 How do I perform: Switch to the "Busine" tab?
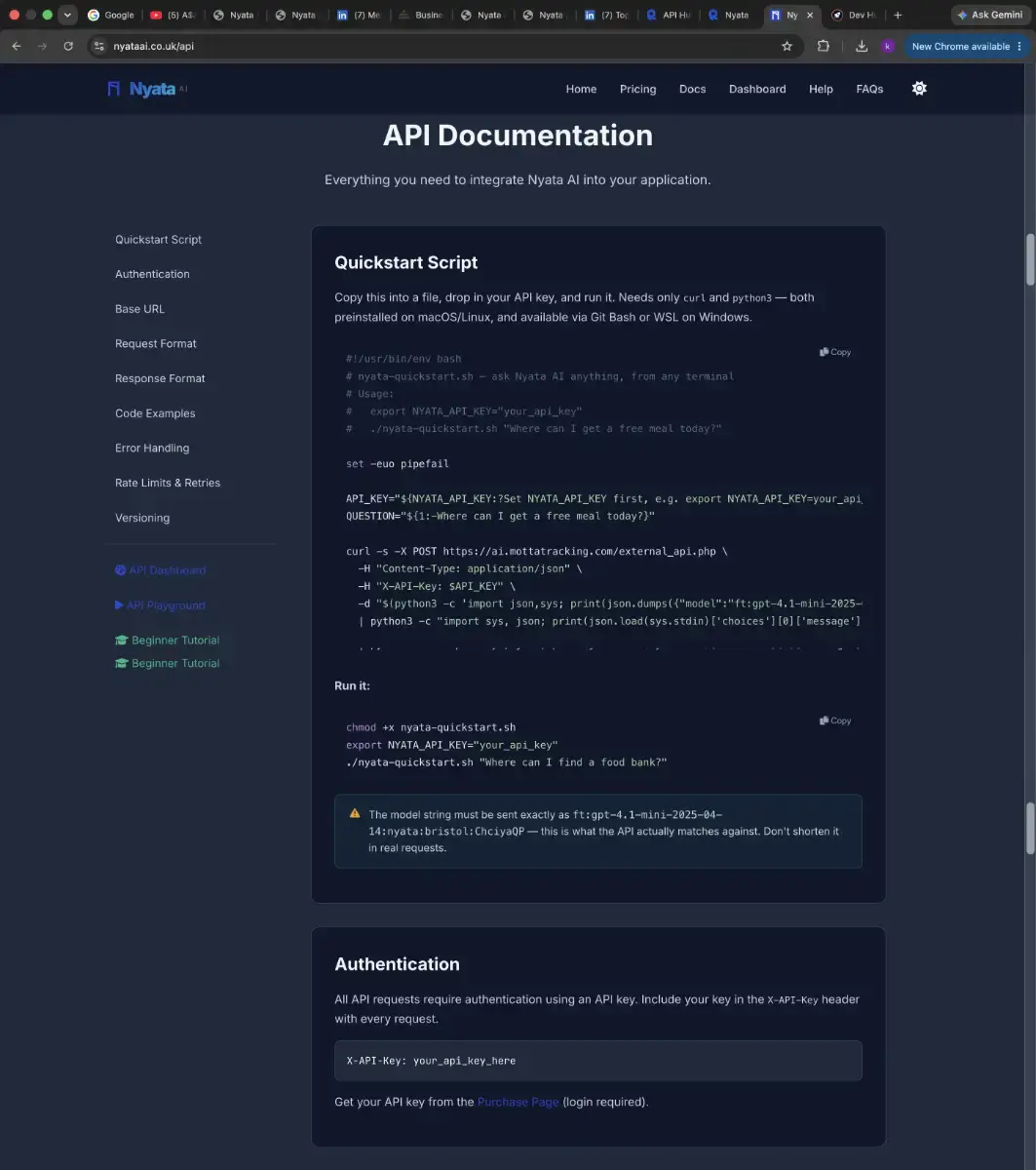[422, 15]
